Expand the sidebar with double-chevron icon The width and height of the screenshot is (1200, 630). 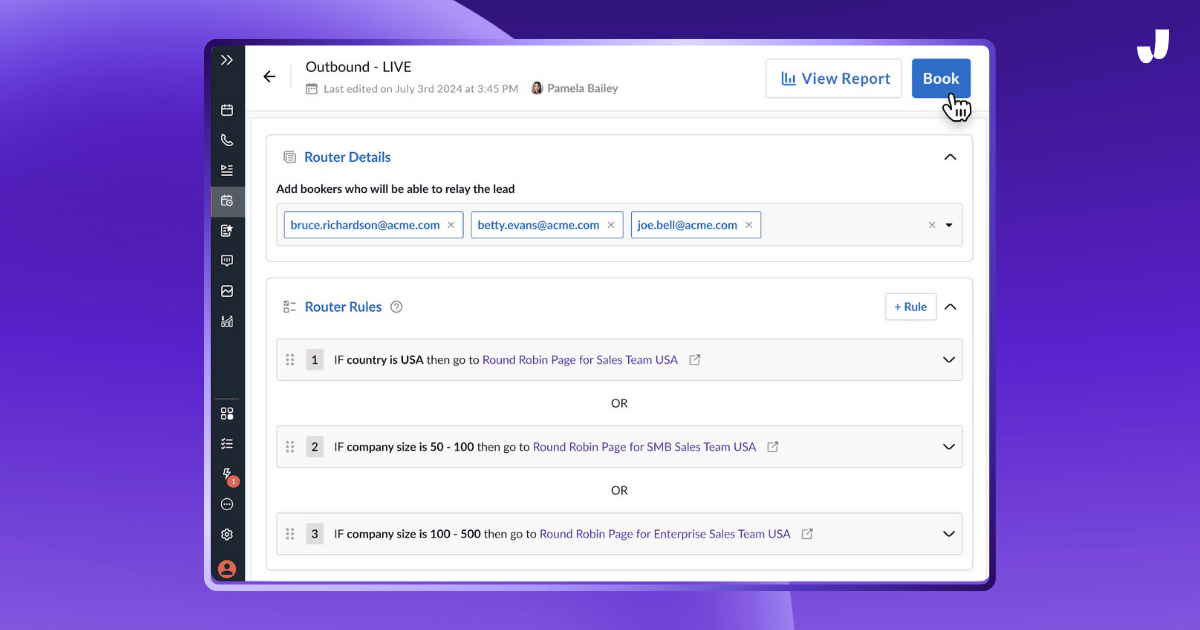(x=227, y=60)
